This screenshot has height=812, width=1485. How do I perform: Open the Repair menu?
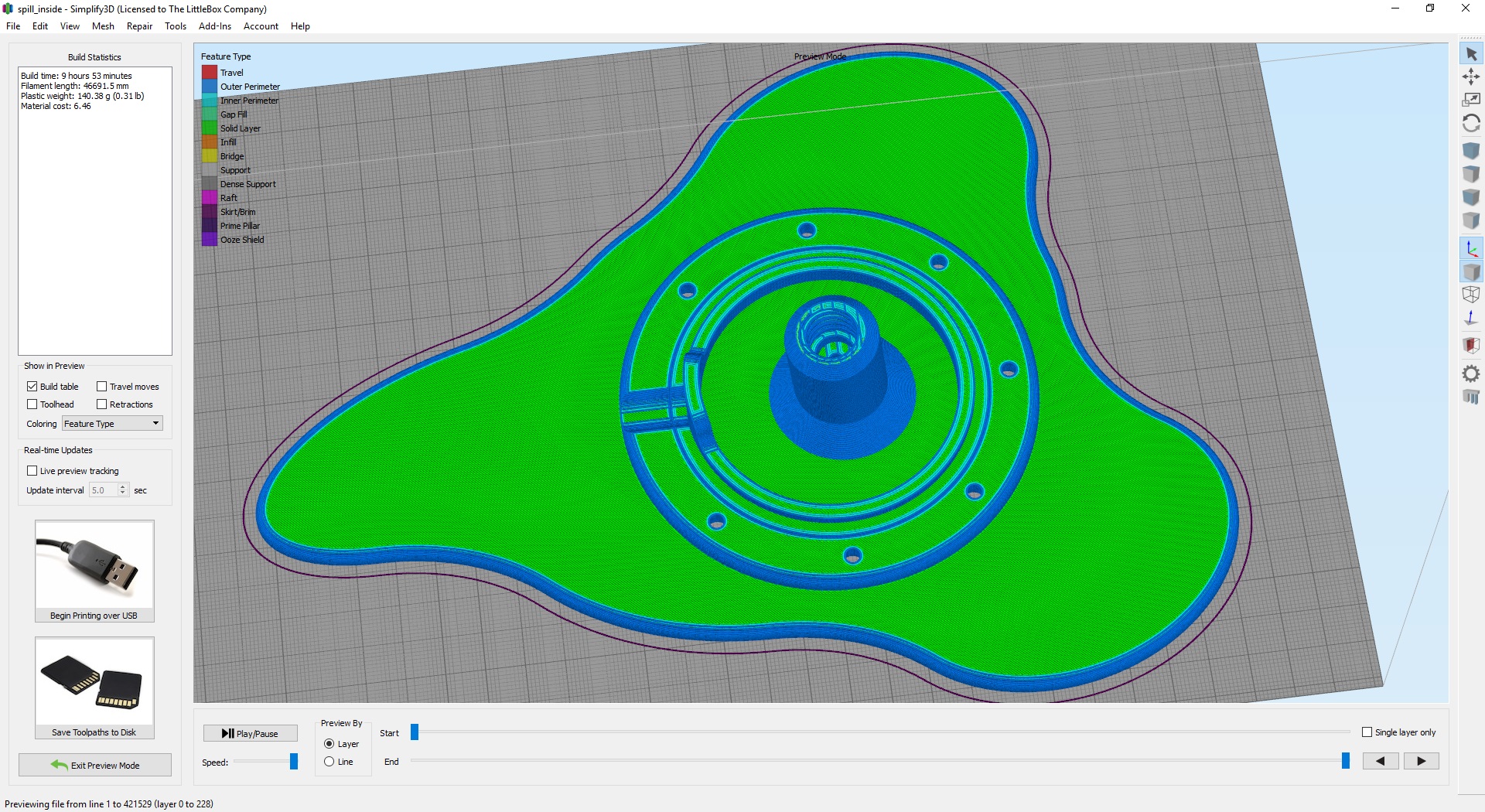139,26
